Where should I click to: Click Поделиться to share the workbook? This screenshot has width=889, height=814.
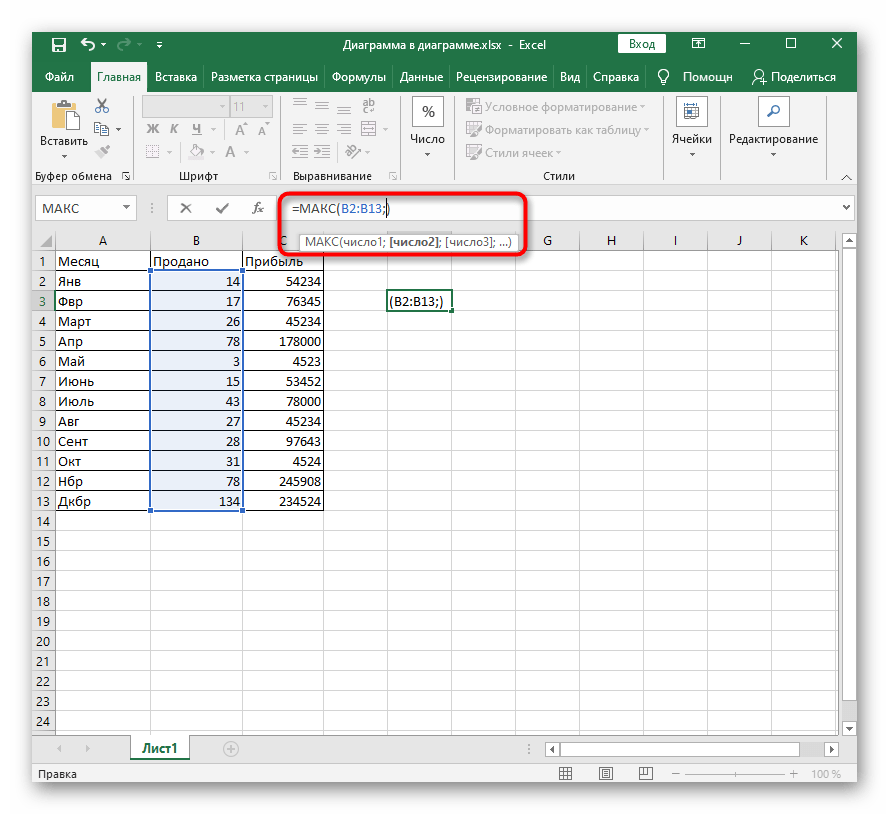tap(794, 77)
